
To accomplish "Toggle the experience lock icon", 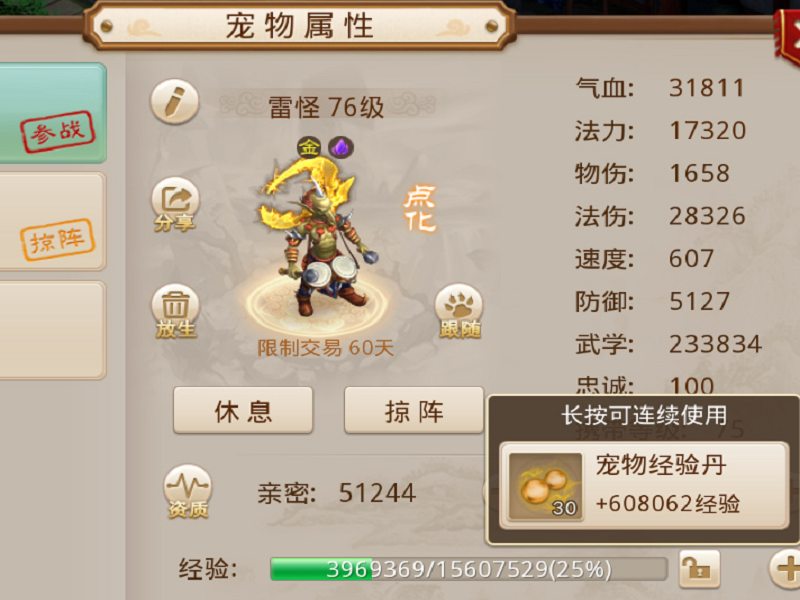I will pyautogui.click(x=699, y=569).
